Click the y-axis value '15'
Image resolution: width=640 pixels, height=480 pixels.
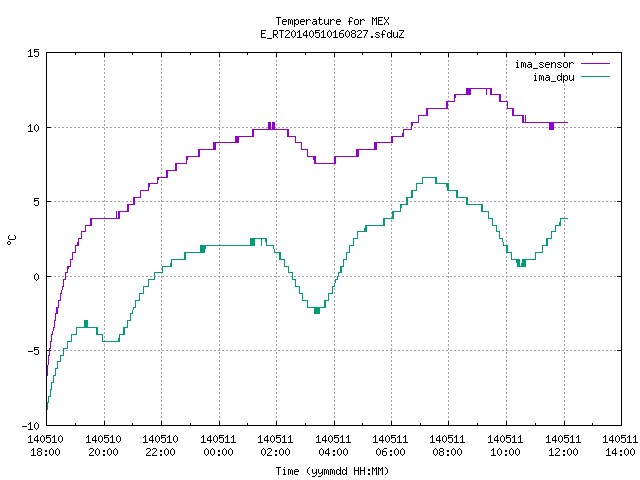coord(33,53)
